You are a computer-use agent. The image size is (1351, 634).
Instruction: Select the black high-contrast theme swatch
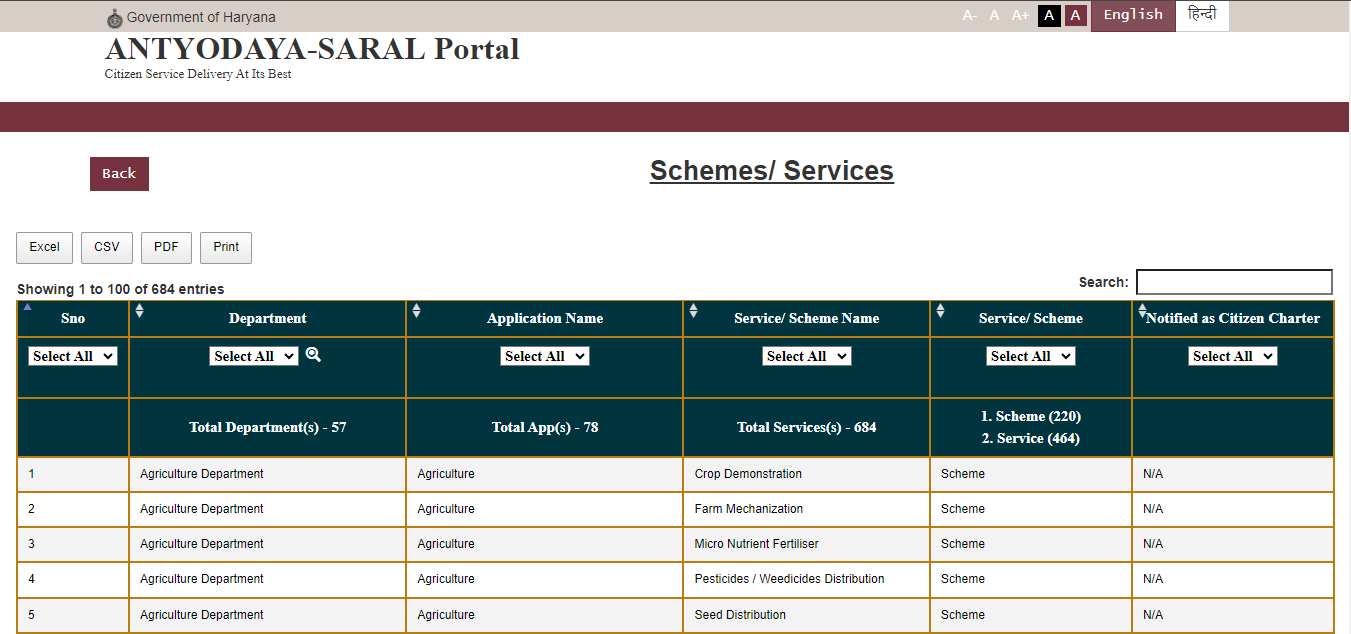pyautogui.click(x=1049, y=16)
